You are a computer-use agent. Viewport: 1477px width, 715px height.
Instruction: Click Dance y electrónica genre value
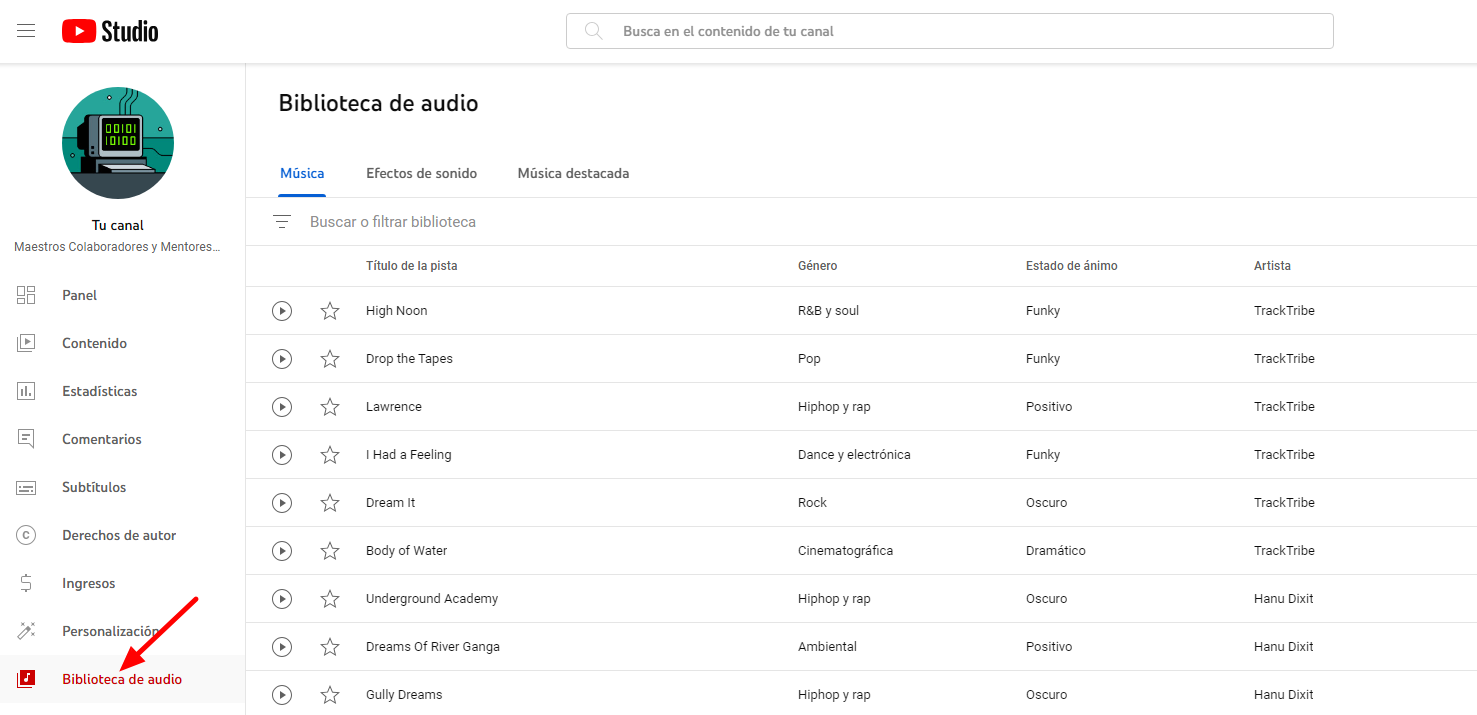tap(854, 455)
